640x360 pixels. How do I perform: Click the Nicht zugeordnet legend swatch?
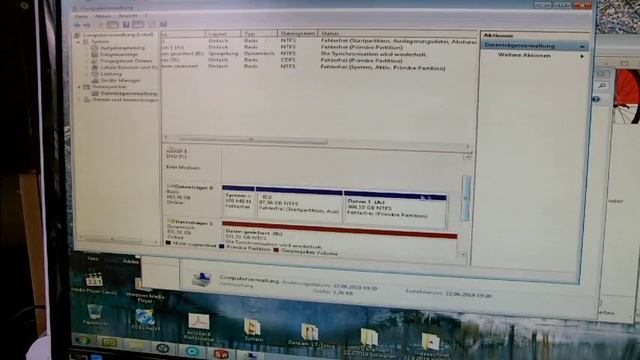pos(168,243)
